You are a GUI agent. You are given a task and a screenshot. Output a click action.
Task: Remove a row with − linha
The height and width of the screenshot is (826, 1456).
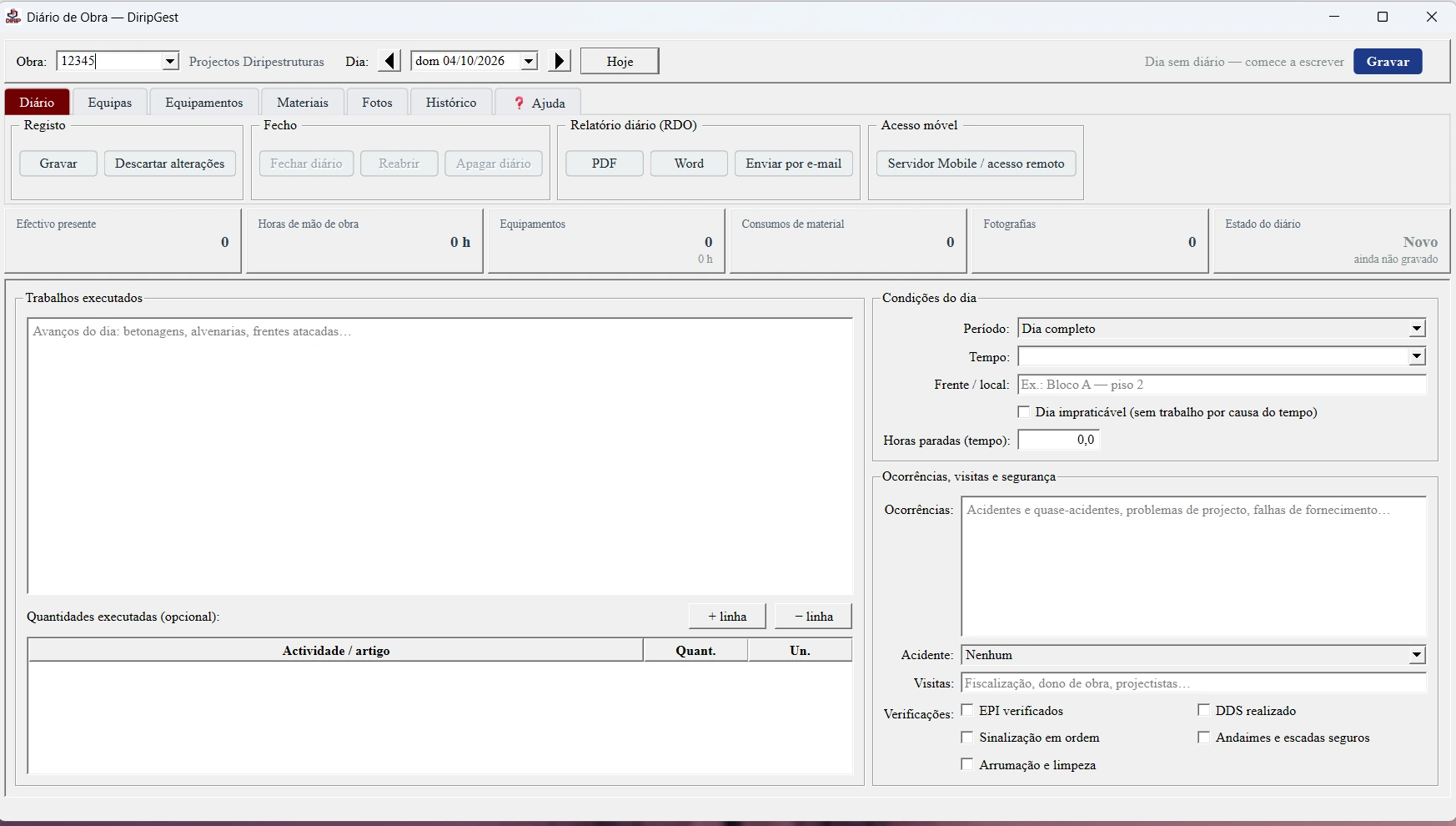[813, 617]
